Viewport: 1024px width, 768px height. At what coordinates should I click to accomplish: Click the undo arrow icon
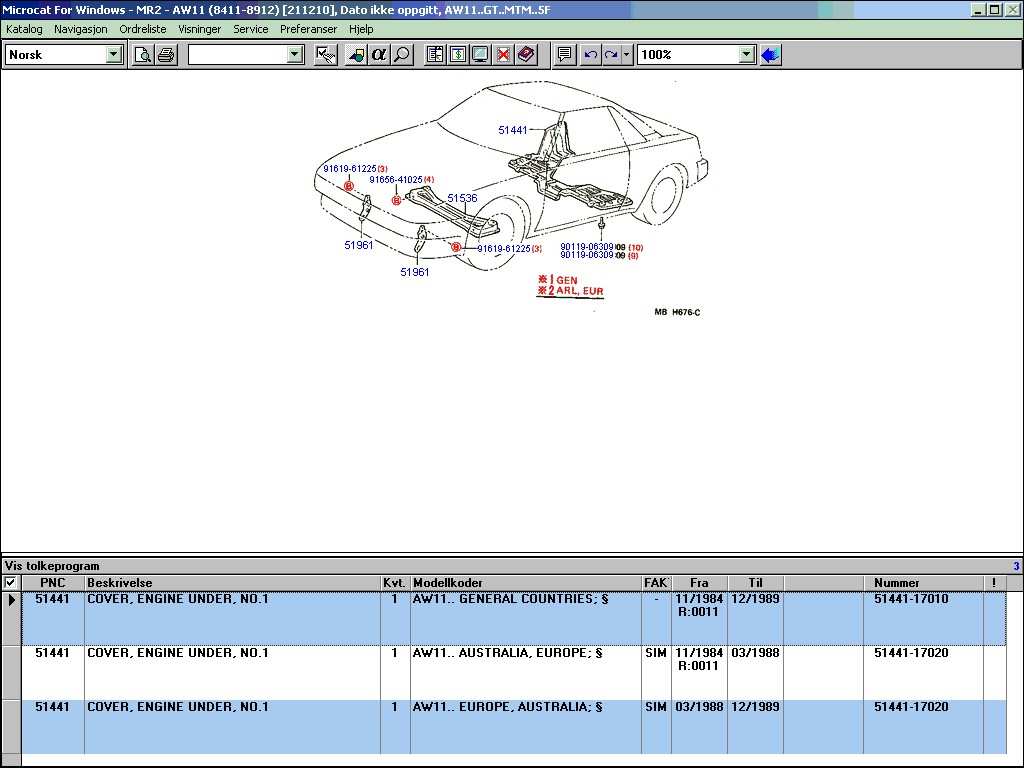point(590,55)
